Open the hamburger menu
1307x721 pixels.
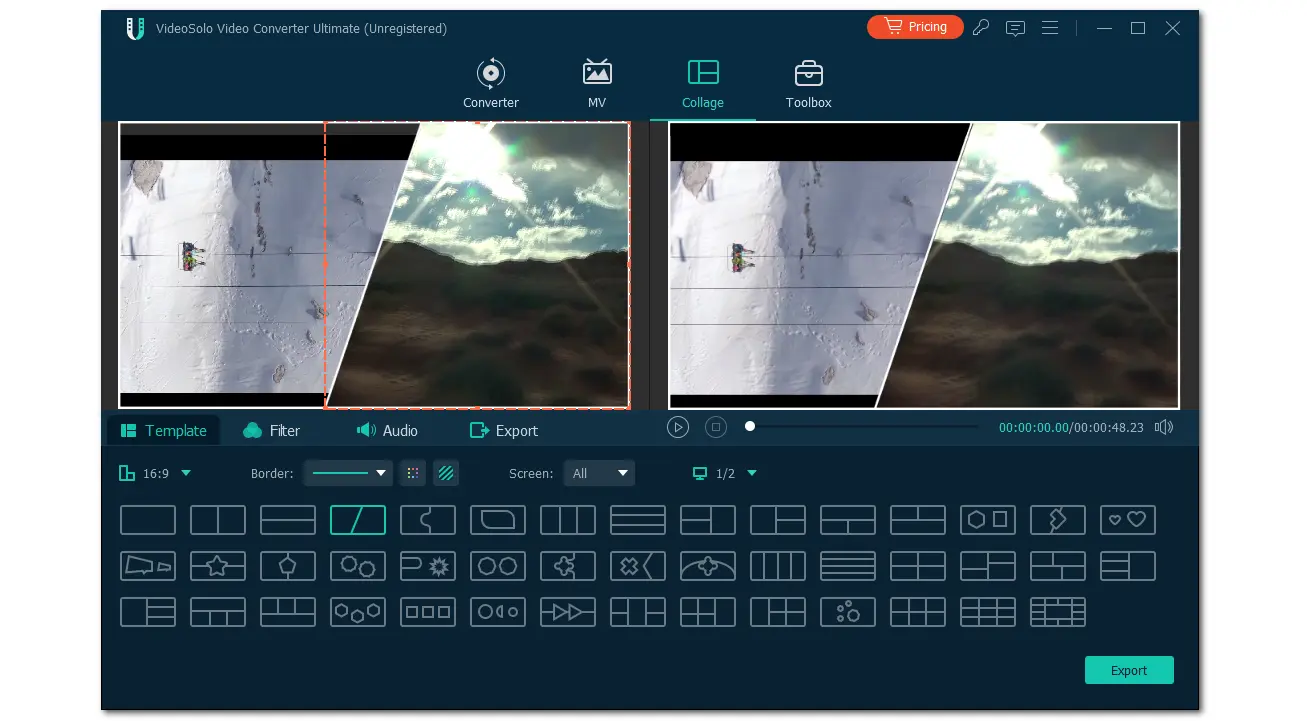[x=1050, y=28]
